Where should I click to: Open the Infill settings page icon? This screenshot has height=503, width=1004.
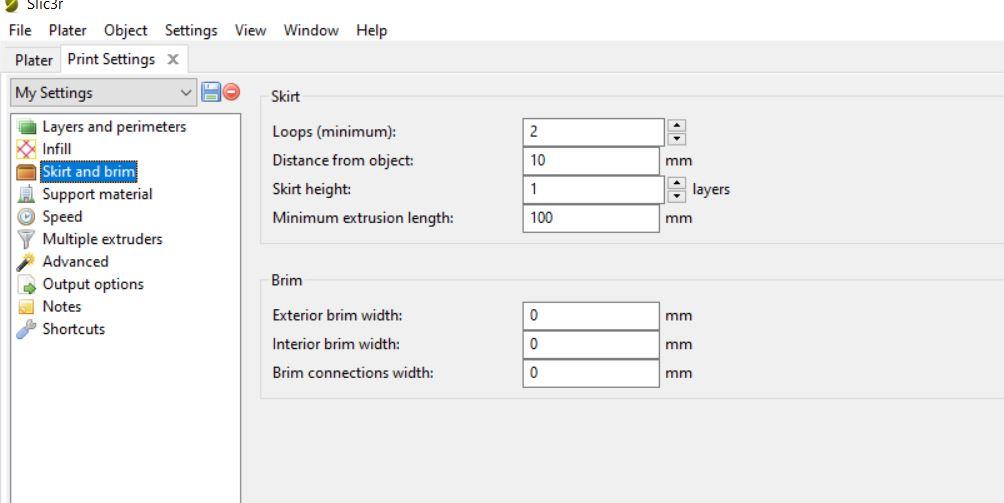[26, 149]
